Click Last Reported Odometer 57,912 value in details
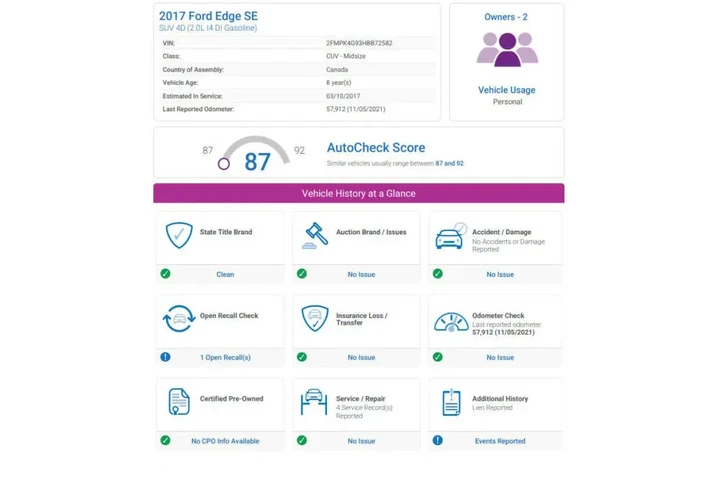Viewport: 720px width, 480px height. pyautogui.click(x=355, y=109)
